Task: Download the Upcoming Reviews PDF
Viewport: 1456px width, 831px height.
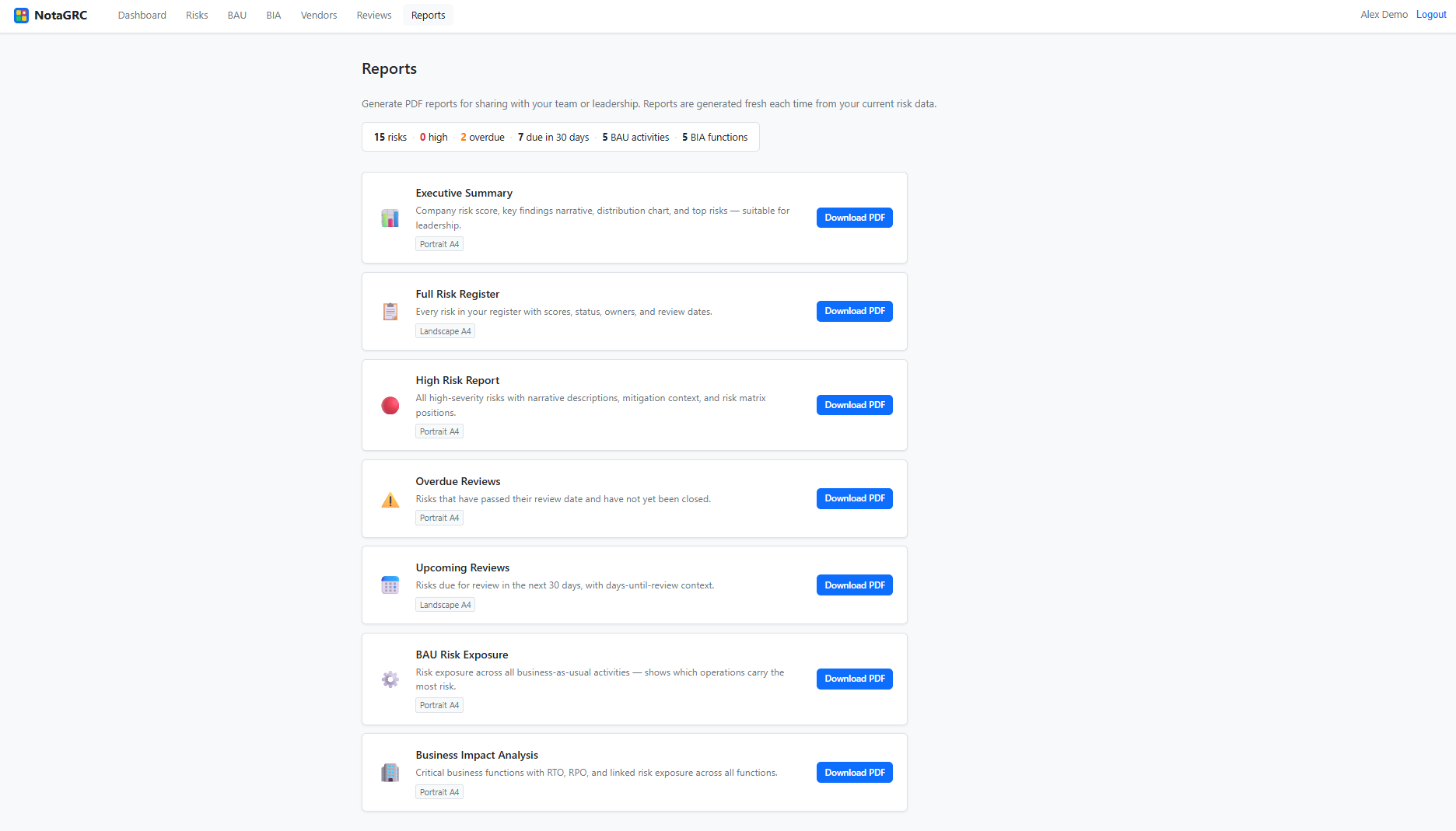Action: click(x=854, y=585)
